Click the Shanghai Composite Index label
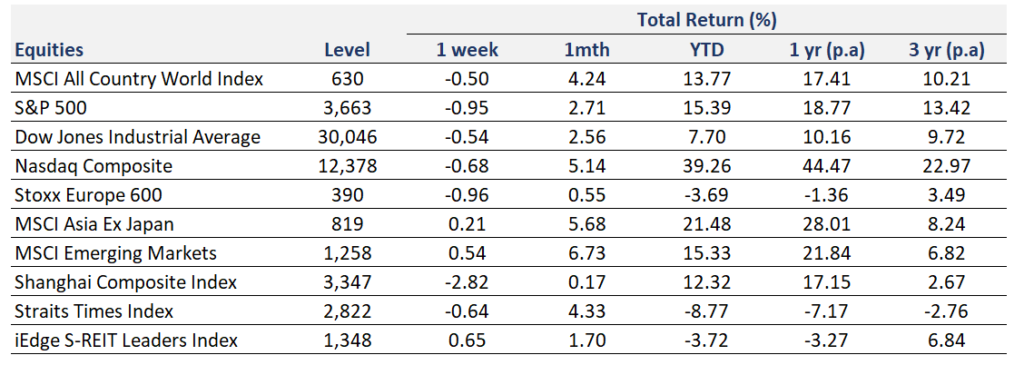The height and width of the screenshot is (365, 1024). [x=126, y=283]
